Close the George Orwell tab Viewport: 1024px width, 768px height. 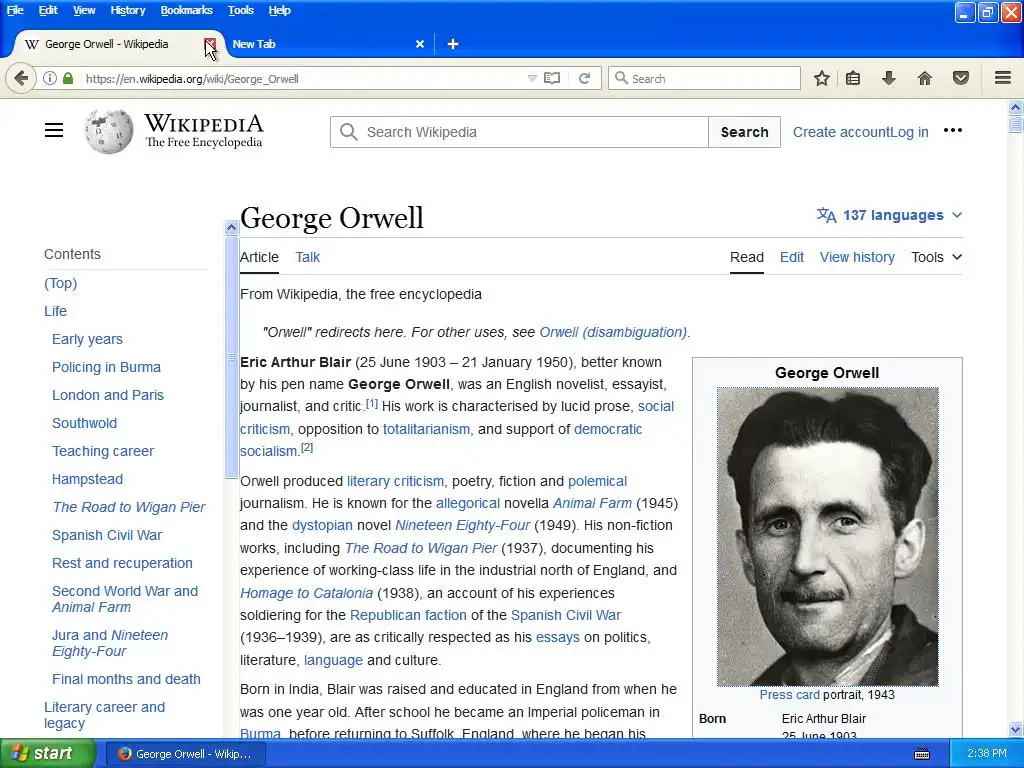tap(210, 44)
